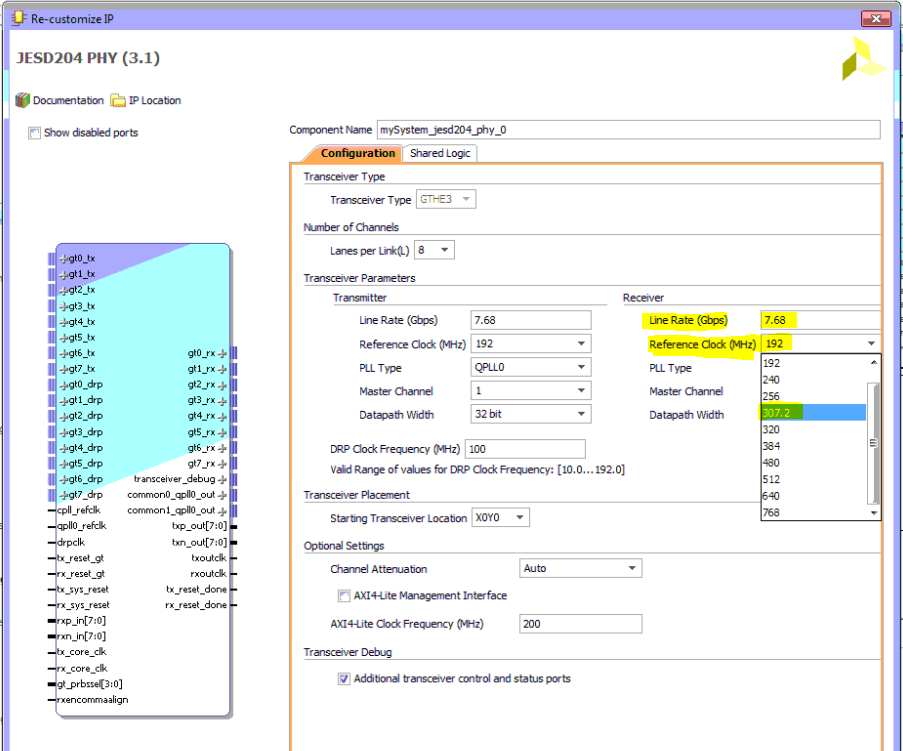Screen dimensions: 903x751
Task: Open Starting Transceiver Location dropdown
Action: (x=500, y=517)
